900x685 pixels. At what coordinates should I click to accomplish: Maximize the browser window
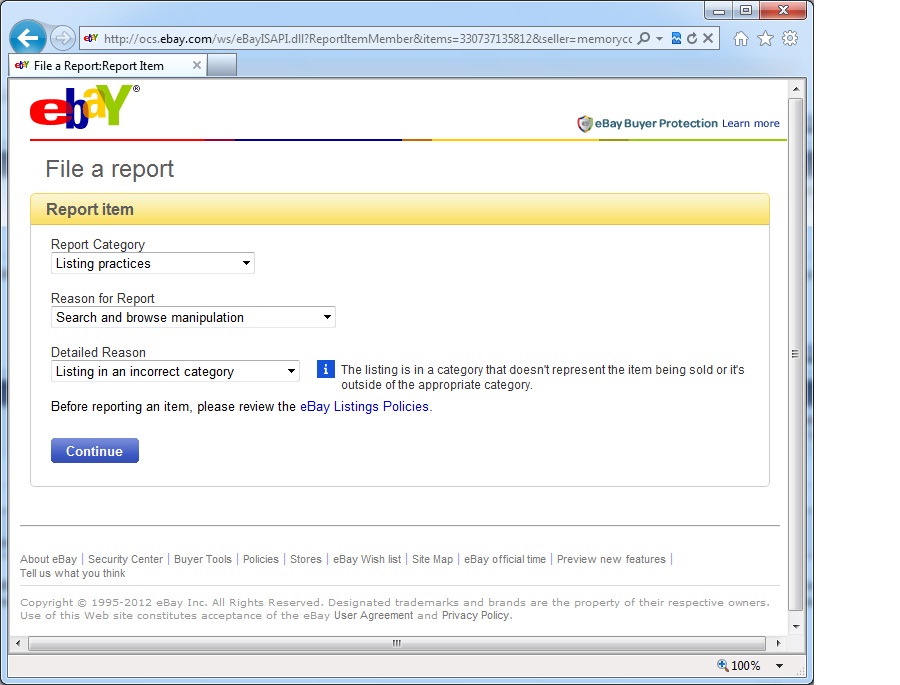pyautogui.click(x=746, y=10)
